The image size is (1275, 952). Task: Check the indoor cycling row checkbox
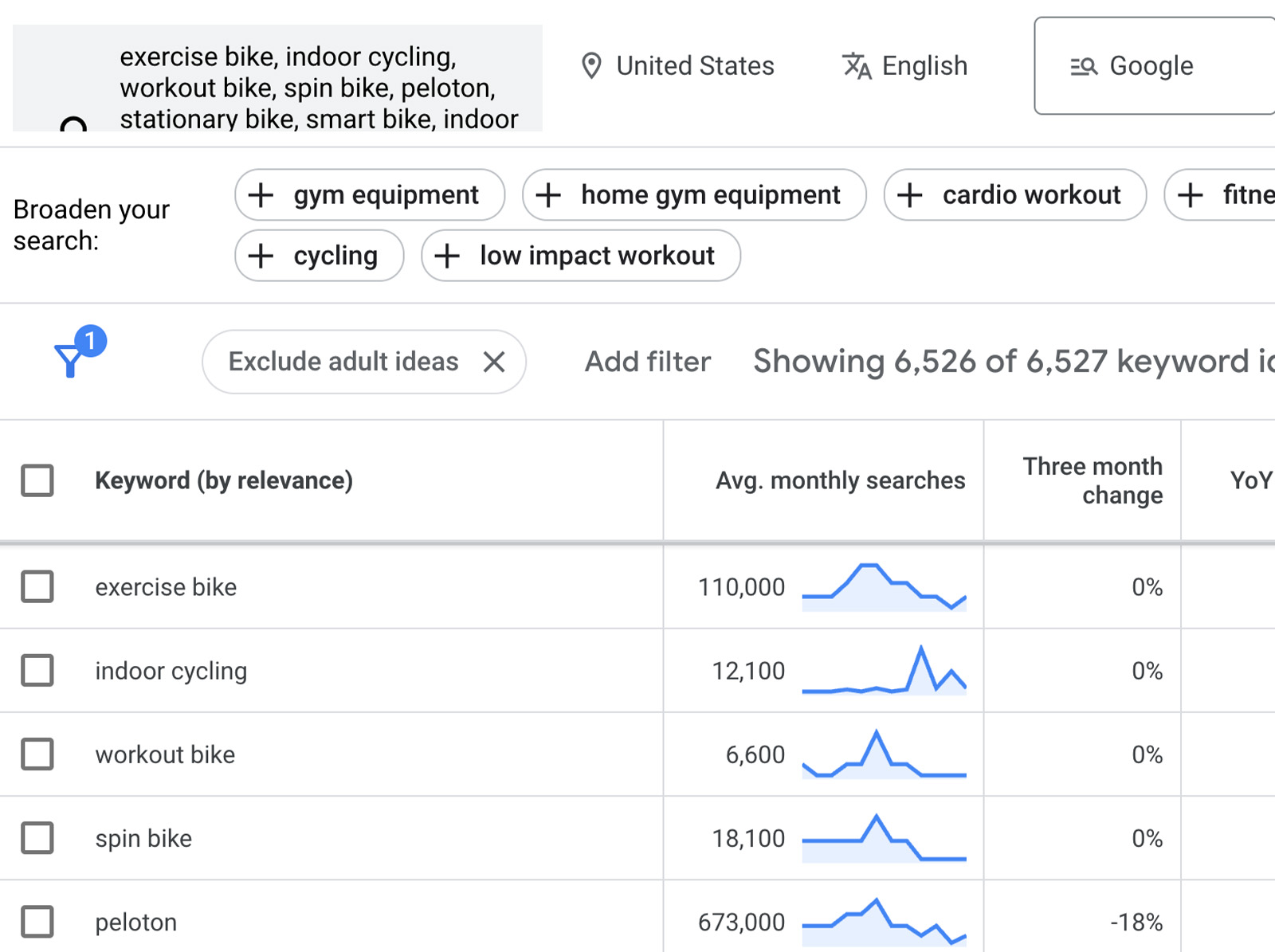[x=37, y=670]
